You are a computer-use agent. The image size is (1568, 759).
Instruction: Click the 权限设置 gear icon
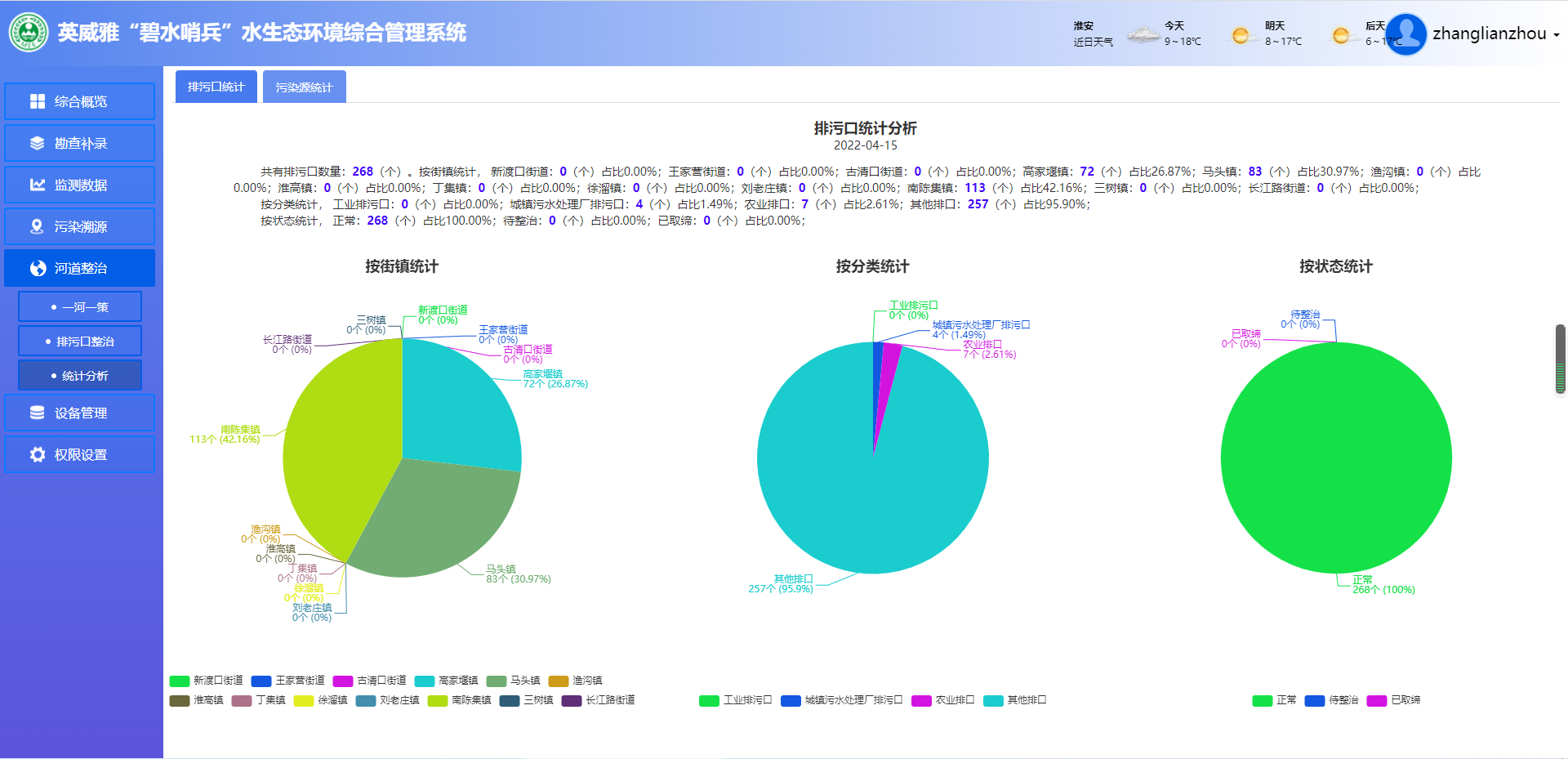pos(38,454)
